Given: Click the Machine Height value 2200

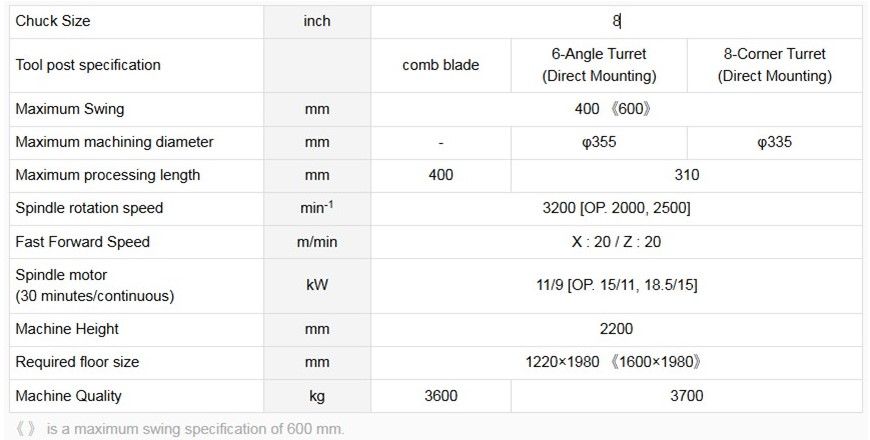Looking at the screenshot, I should tap(617, 329).
